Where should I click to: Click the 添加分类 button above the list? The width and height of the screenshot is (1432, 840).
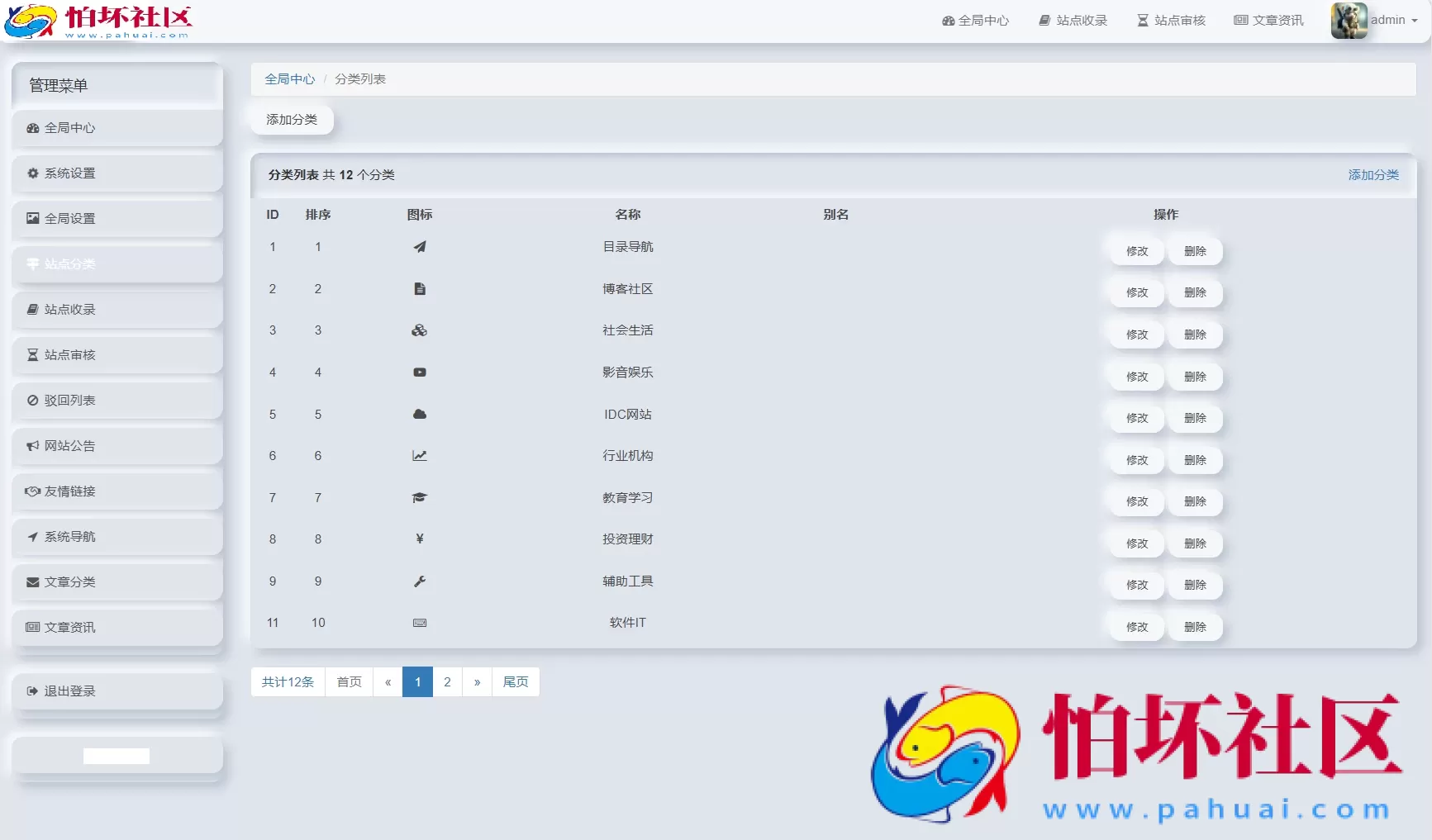click(x=291, y=119)
